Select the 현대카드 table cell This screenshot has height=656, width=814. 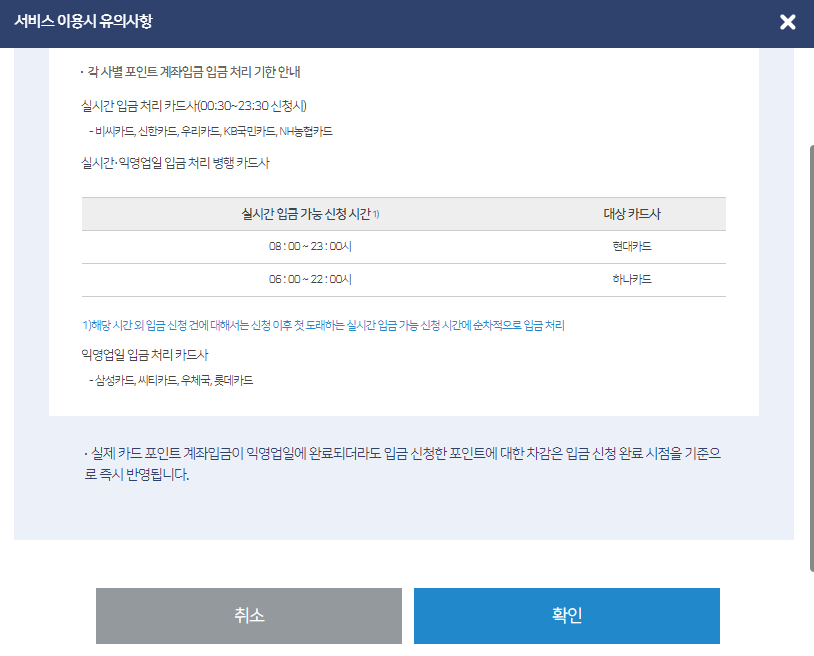pyautogui.click(x=632, y=247)
